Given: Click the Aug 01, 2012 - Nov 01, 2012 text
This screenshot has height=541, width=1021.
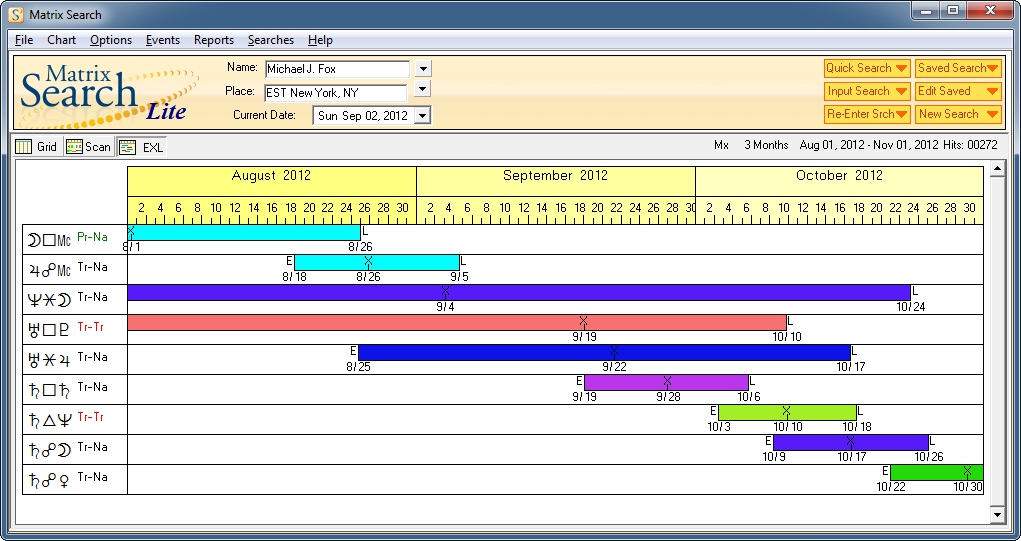Looking at the screenshot, I should click(869, 145).
